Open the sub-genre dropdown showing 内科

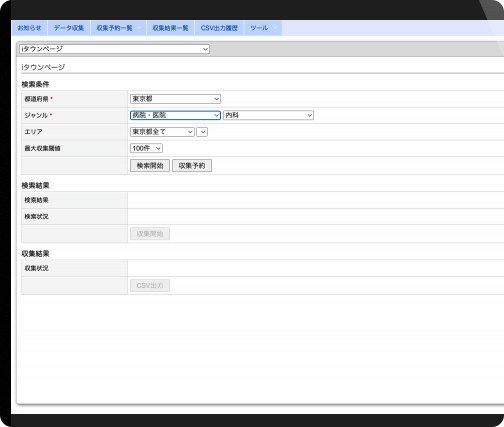pyautogui.click(x=268, y=115)
